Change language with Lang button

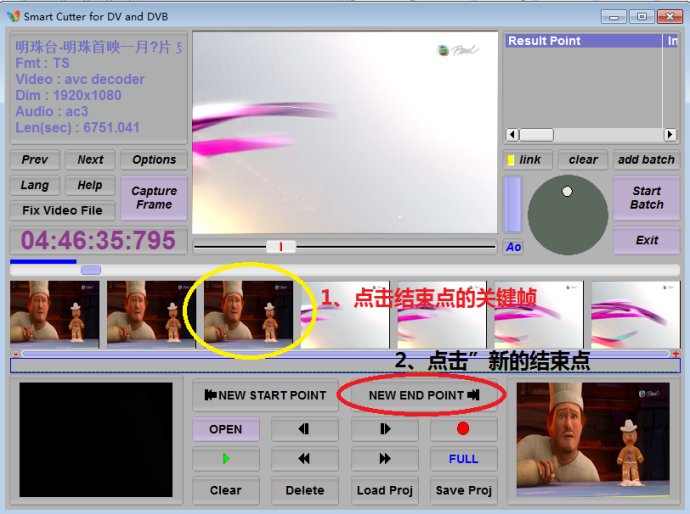[35, 185]
